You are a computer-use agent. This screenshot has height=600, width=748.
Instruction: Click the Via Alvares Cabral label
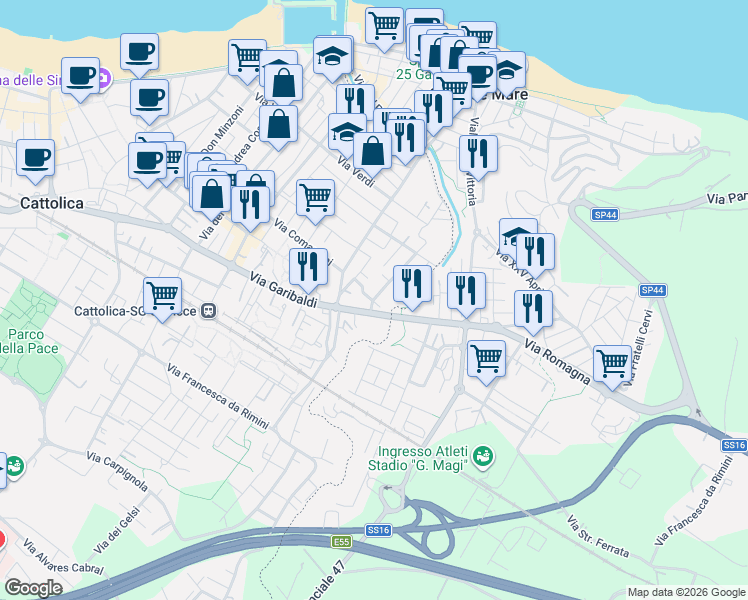(63, 557)
